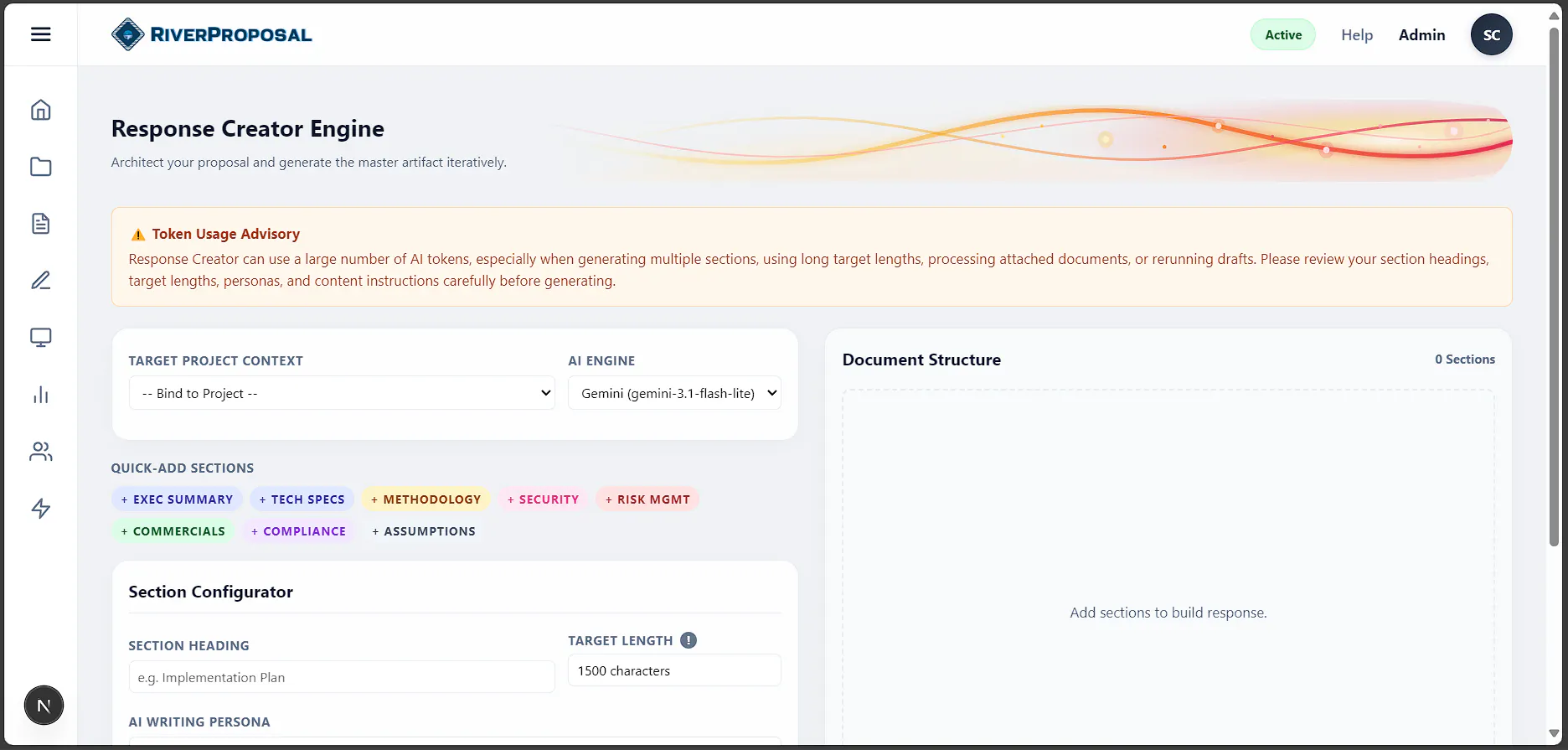This screenshot has height=750, width=1568.
Task: Click the page vertical scrollbar thumb
Action: [1555, 285]
